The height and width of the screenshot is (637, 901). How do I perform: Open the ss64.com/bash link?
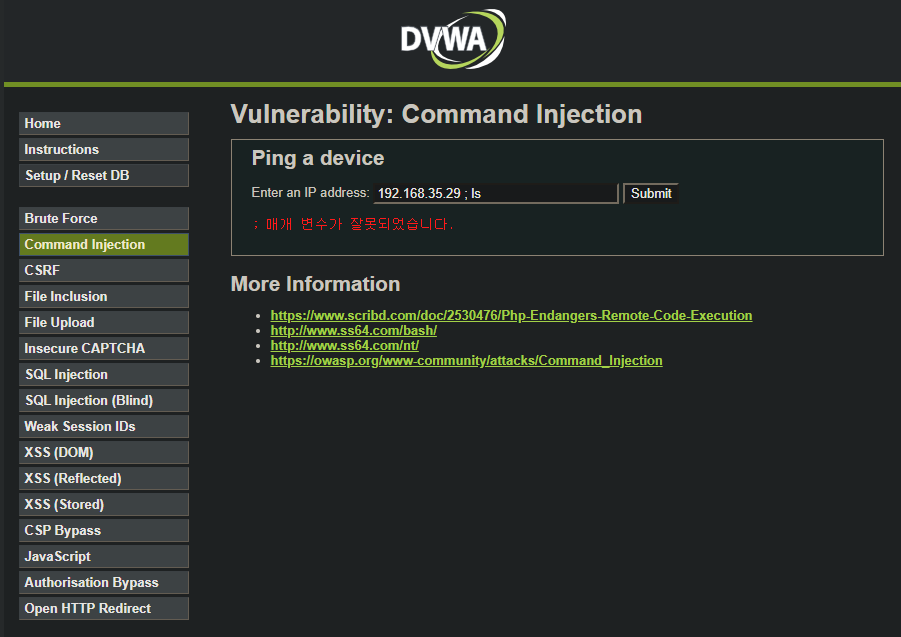click(x=354, y=330)
